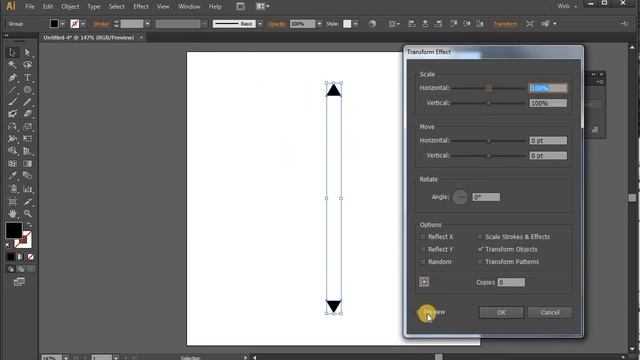Select the Rotate tool
This screenshot has width=640, height=360.
[12, 127]
